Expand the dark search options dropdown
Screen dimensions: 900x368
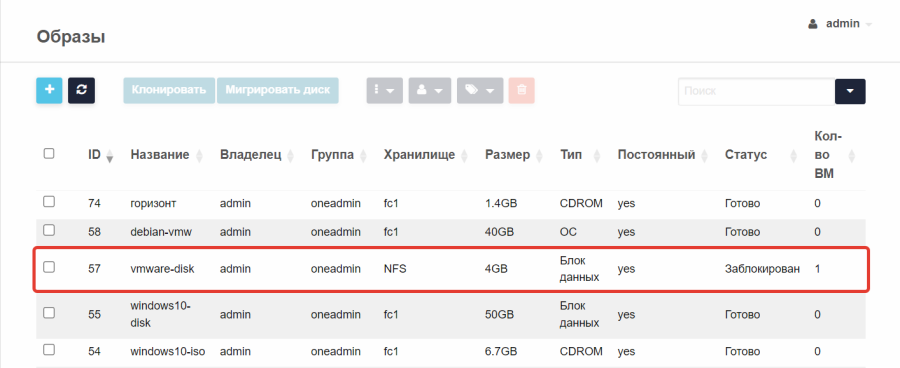[850, 91]
